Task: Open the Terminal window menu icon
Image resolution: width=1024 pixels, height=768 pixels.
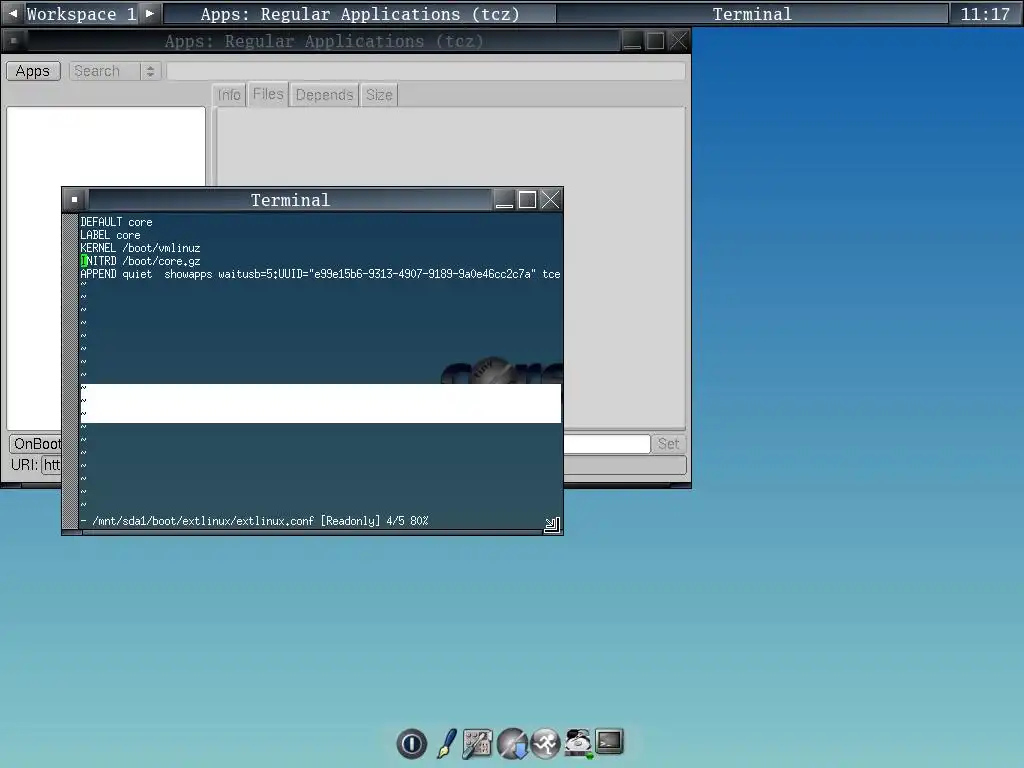Action: pos(74,199)
